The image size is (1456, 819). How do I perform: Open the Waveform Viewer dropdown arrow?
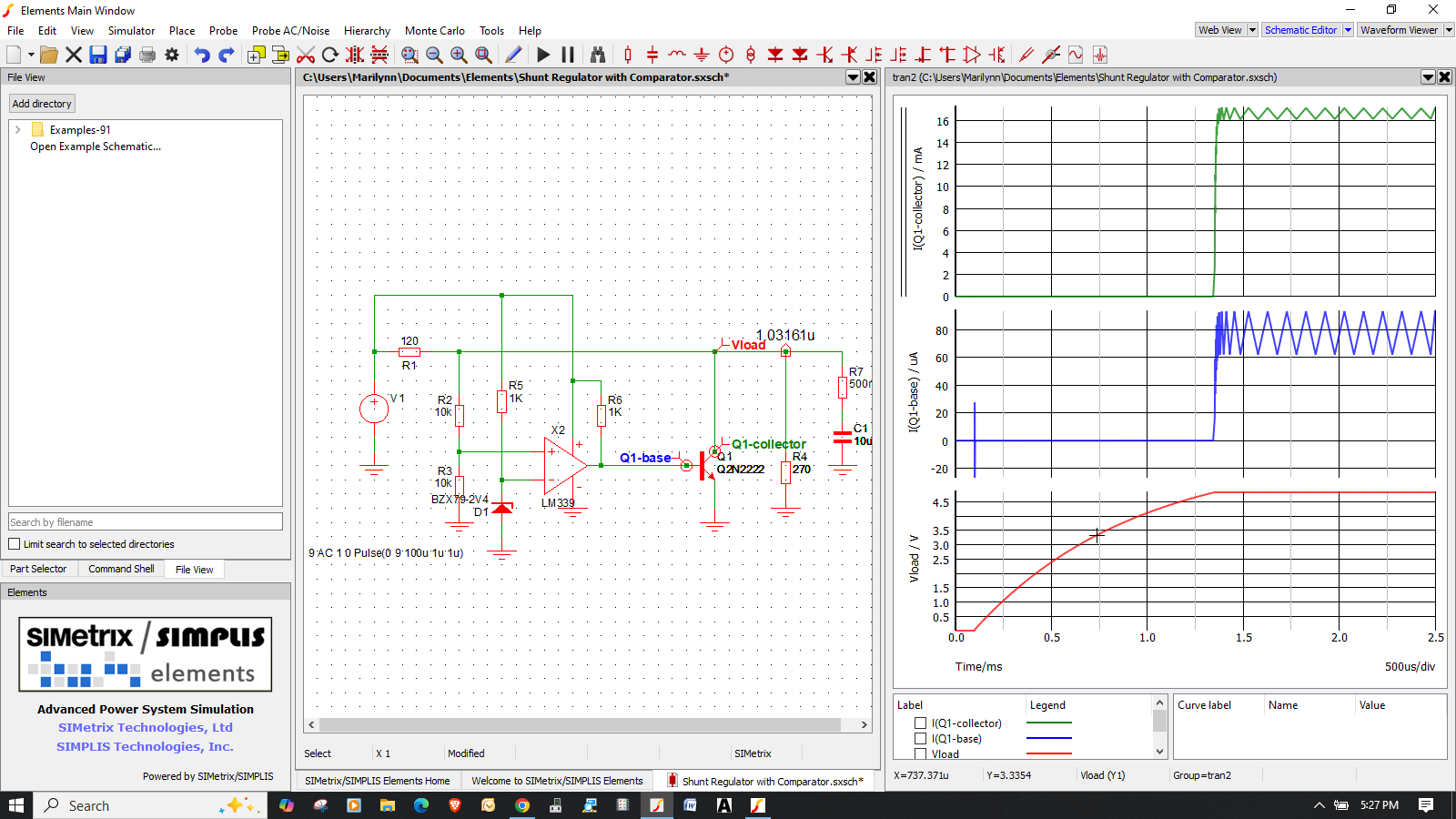tap(1449, 30)
